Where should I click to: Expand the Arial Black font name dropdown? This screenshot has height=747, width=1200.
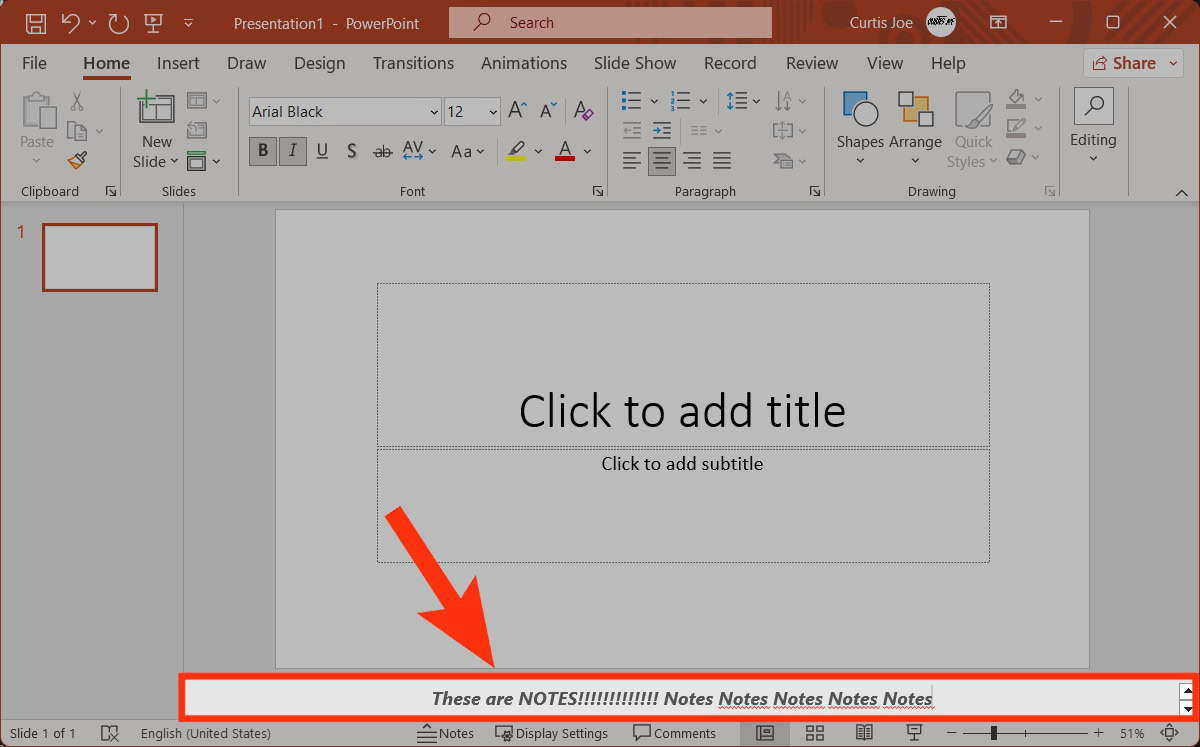(433, 112)
